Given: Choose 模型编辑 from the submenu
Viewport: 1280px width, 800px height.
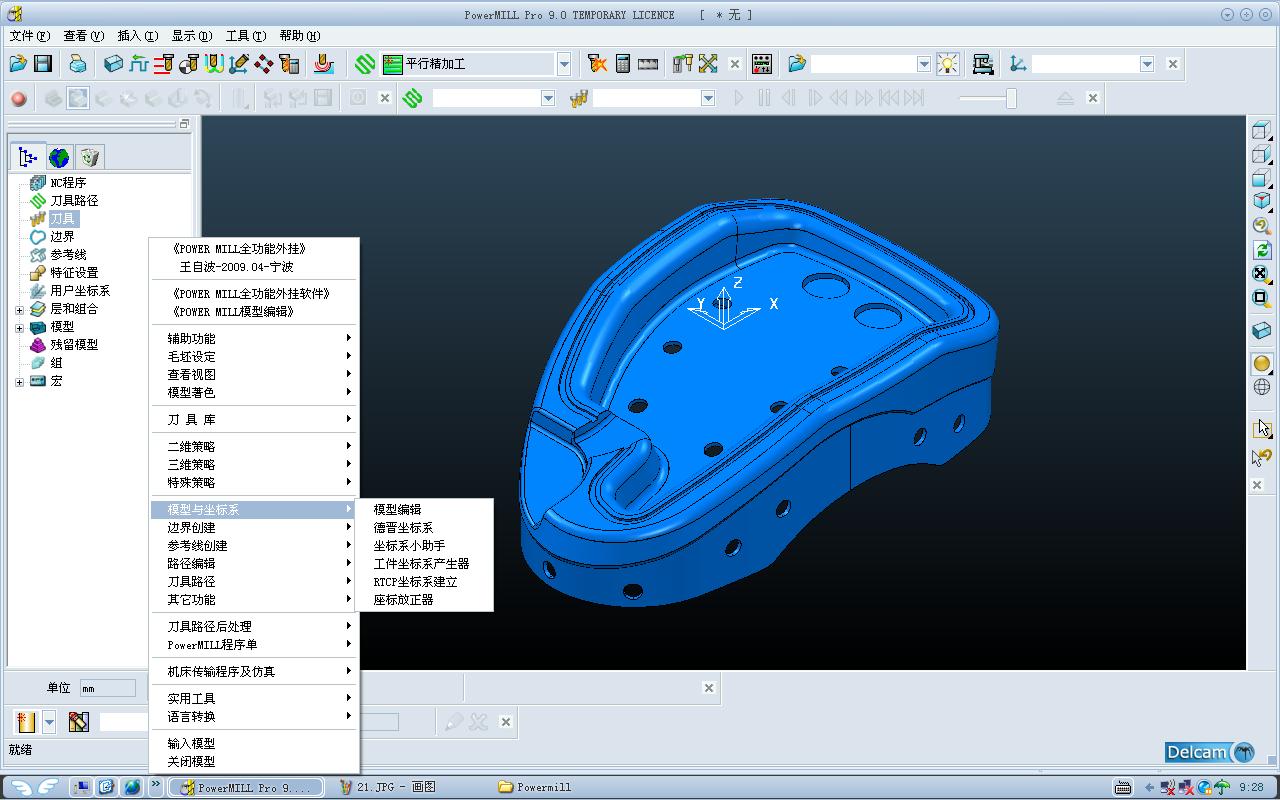Looking at the screenshot, I should [x=424, y=510].
